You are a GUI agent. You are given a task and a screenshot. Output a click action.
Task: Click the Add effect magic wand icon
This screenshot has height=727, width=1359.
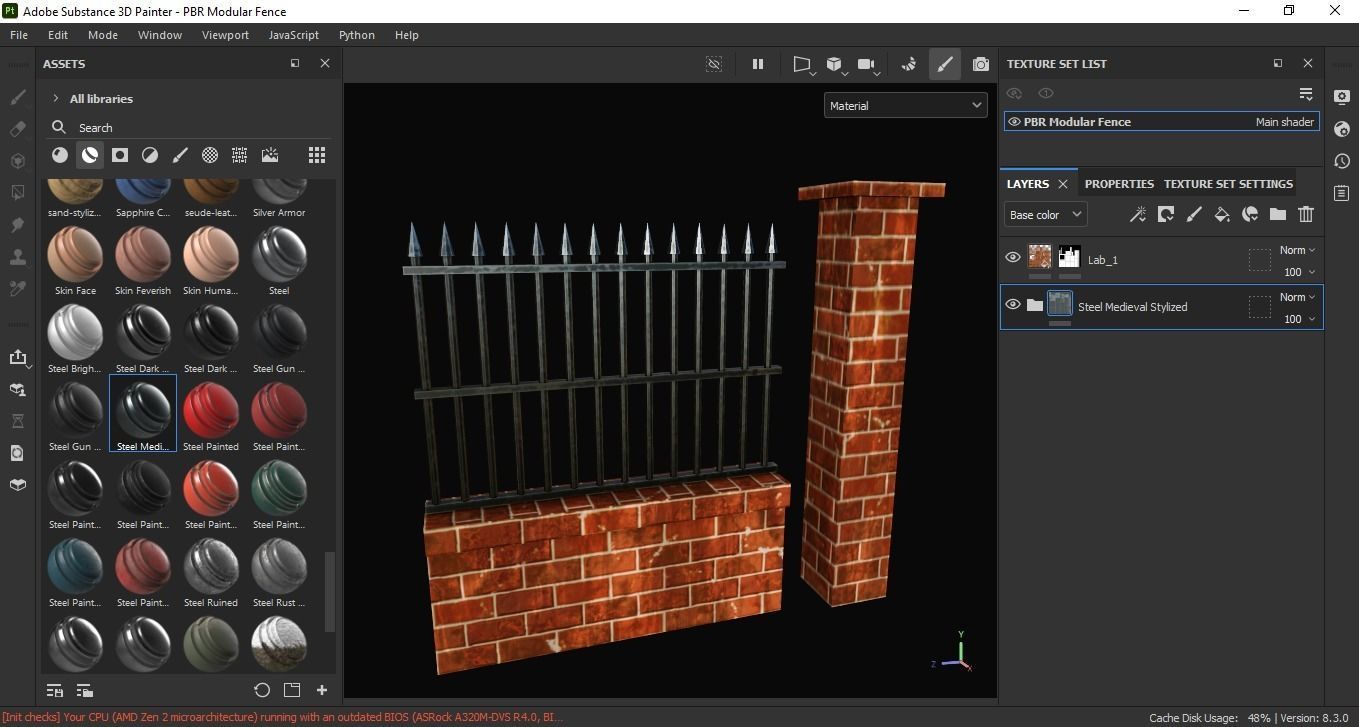pyautogui.click(x=1138, y=214)
